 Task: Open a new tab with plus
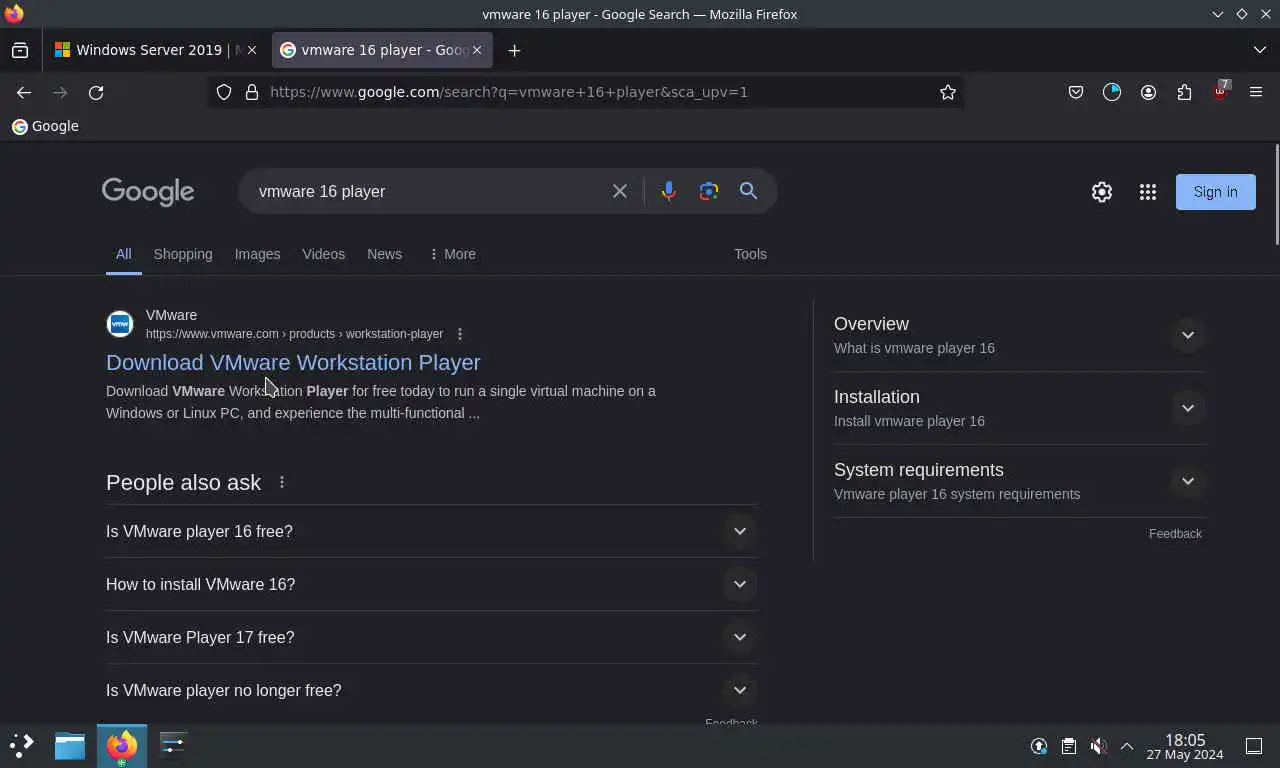514,50
